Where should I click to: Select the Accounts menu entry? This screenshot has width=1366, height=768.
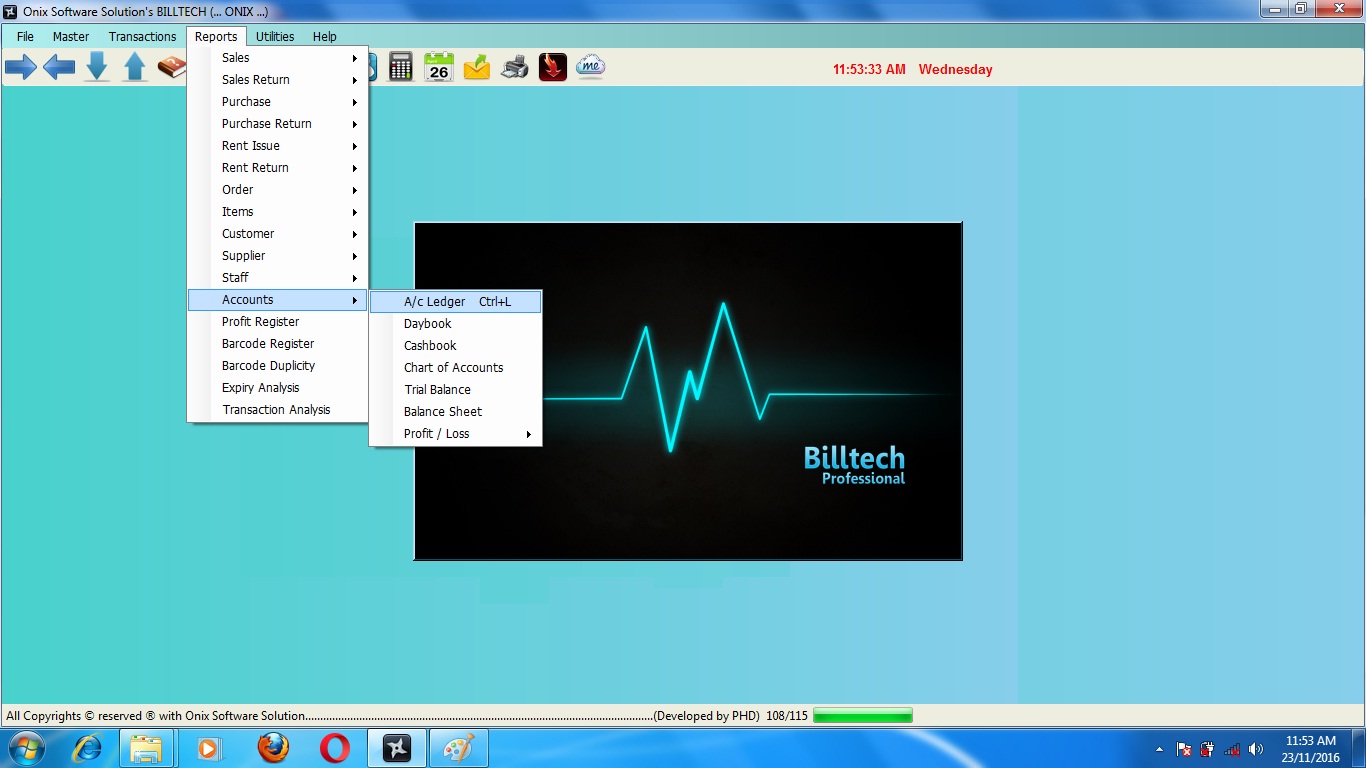(x=278, y=300)
